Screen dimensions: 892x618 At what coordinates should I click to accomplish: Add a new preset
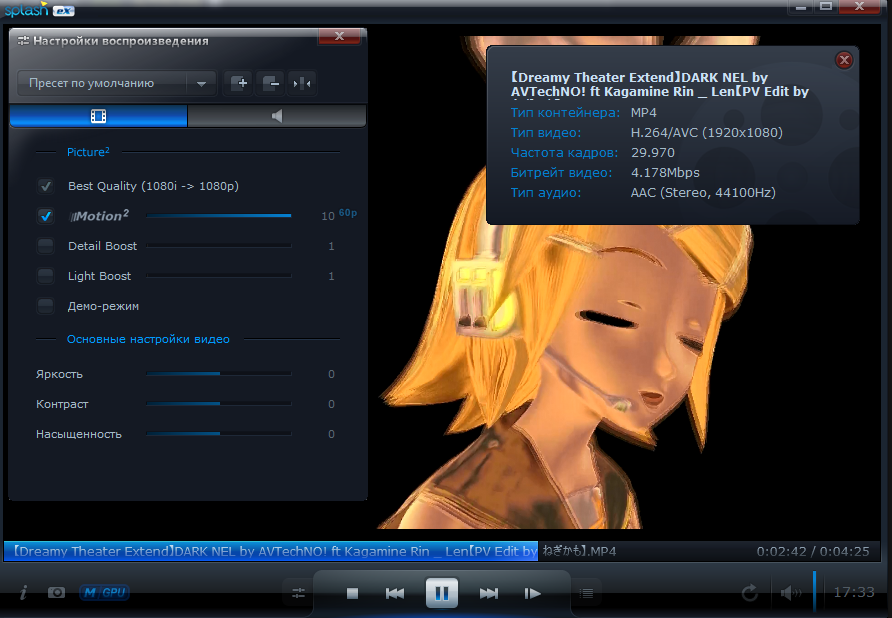point(238,83)
